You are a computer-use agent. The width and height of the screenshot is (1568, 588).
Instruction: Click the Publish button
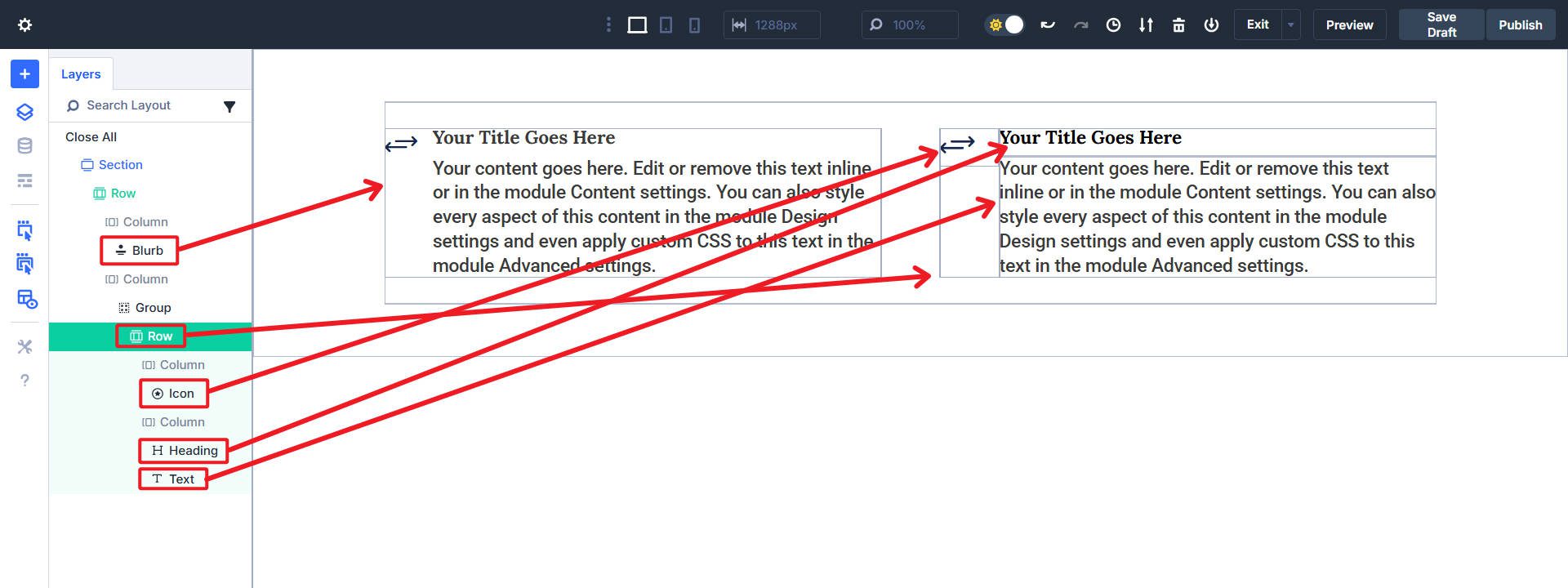[x=1520, y=25]
